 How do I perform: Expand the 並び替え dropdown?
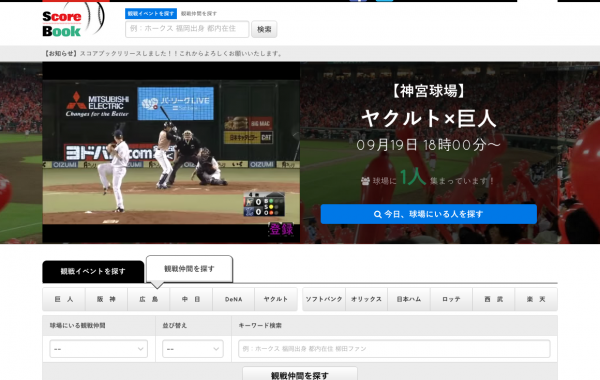(193, 349)
